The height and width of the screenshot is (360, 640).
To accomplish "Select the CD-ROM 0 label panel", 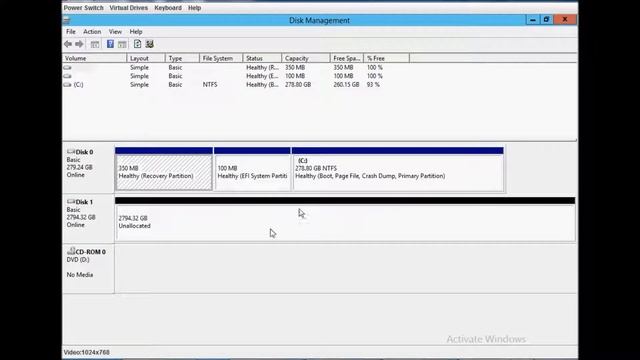I will click(88, 269).
